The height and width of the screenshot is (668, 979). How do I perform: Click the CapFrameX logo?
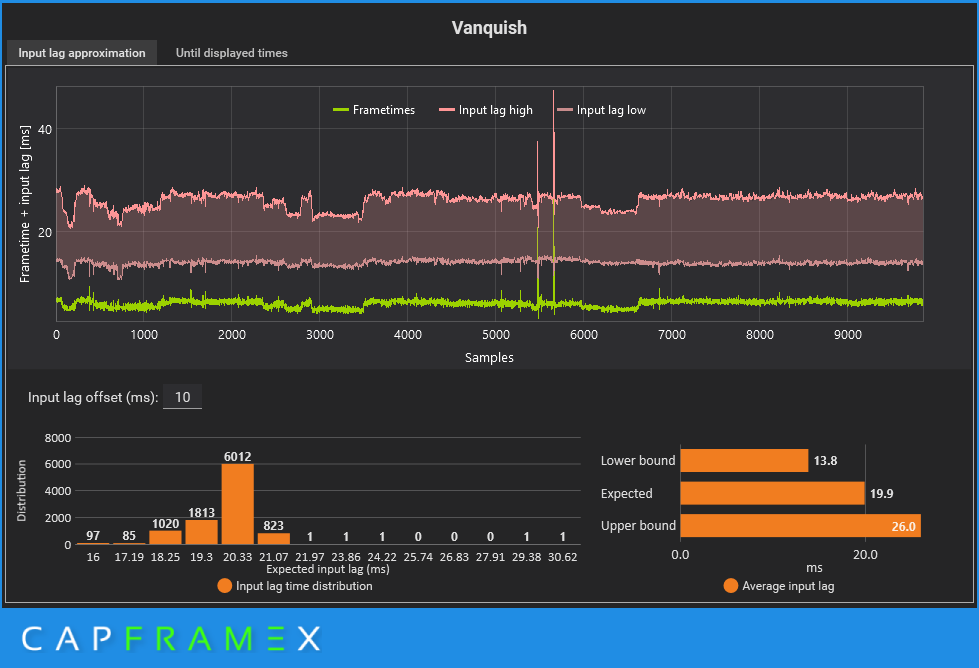tap(171, 639)
